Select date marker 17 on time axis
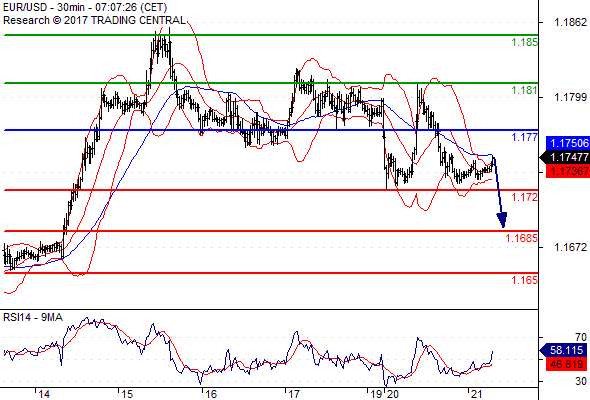590x400 pixels. [x=294, y=394]
